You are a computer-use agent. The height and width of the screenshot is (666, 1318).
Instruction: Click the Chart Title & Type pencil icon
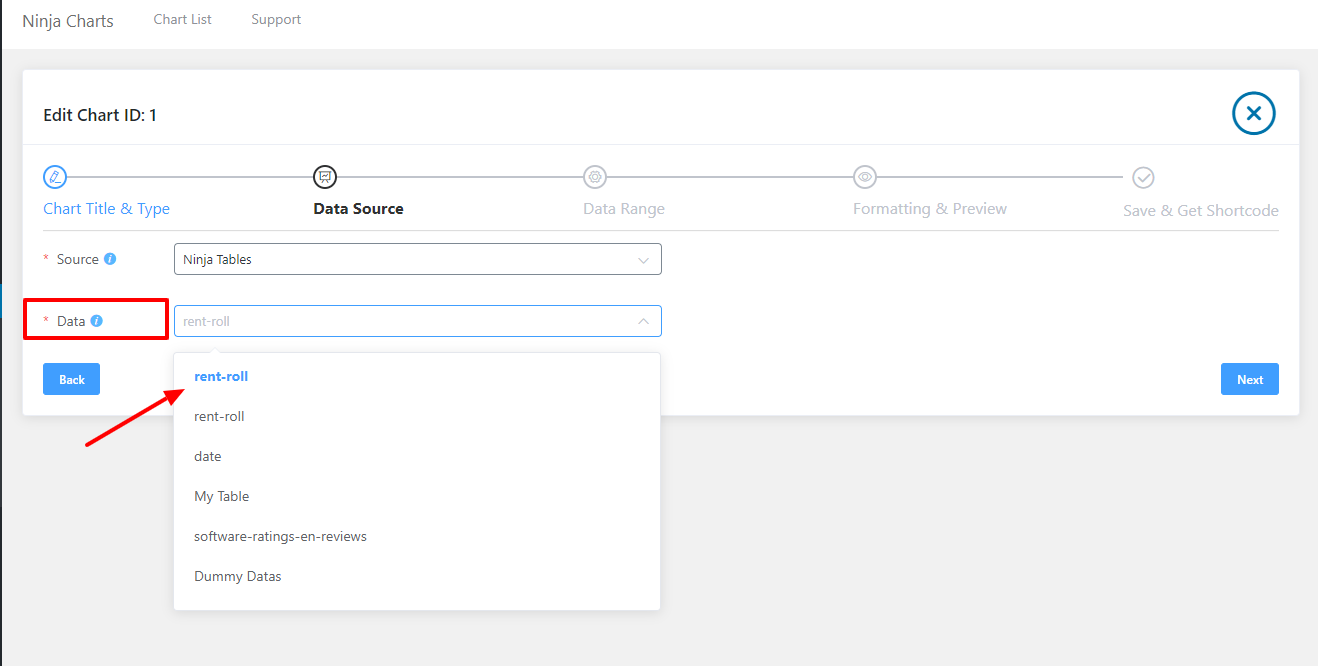55,177
